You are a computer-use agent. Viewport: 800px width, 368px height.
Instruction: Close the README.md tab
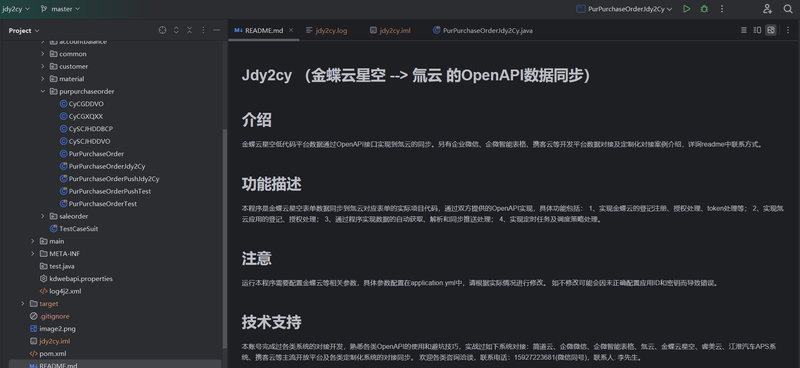coord(291,30)
